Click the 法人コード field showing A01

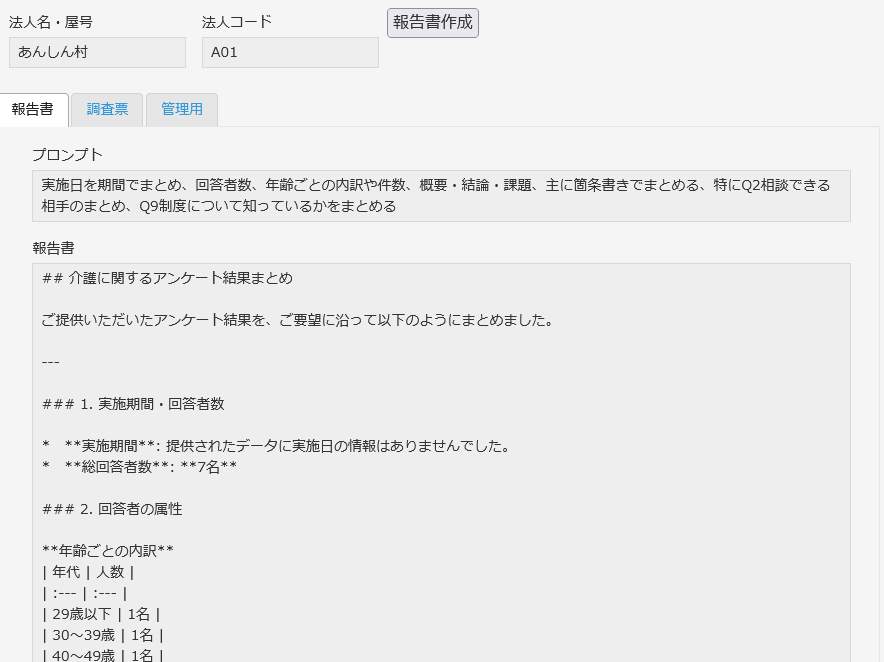(x=290, y=52)
